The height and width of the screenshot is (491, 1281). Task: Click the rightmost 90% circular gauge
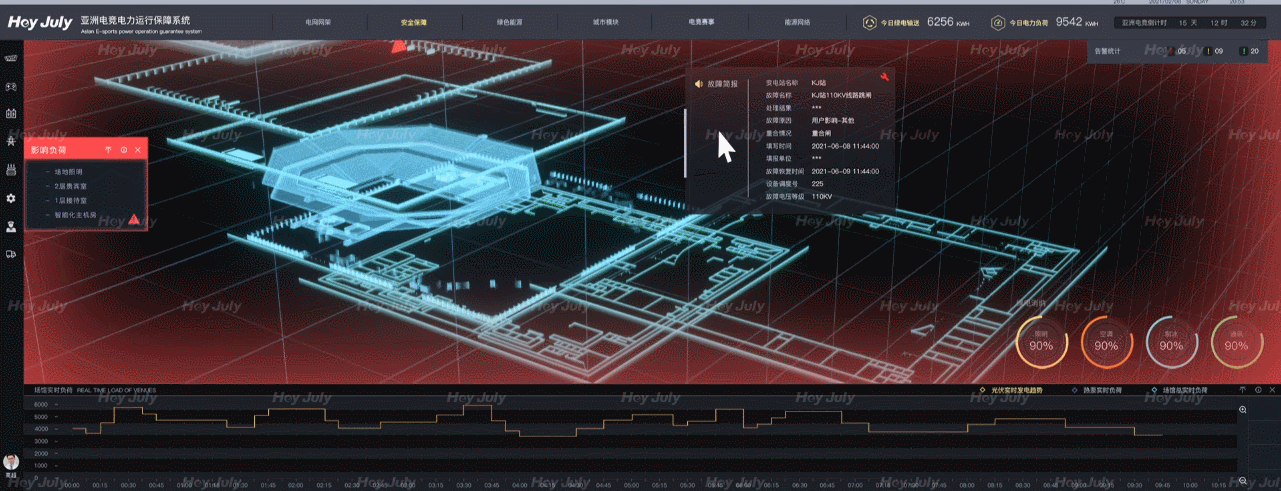click(1237, 342)
